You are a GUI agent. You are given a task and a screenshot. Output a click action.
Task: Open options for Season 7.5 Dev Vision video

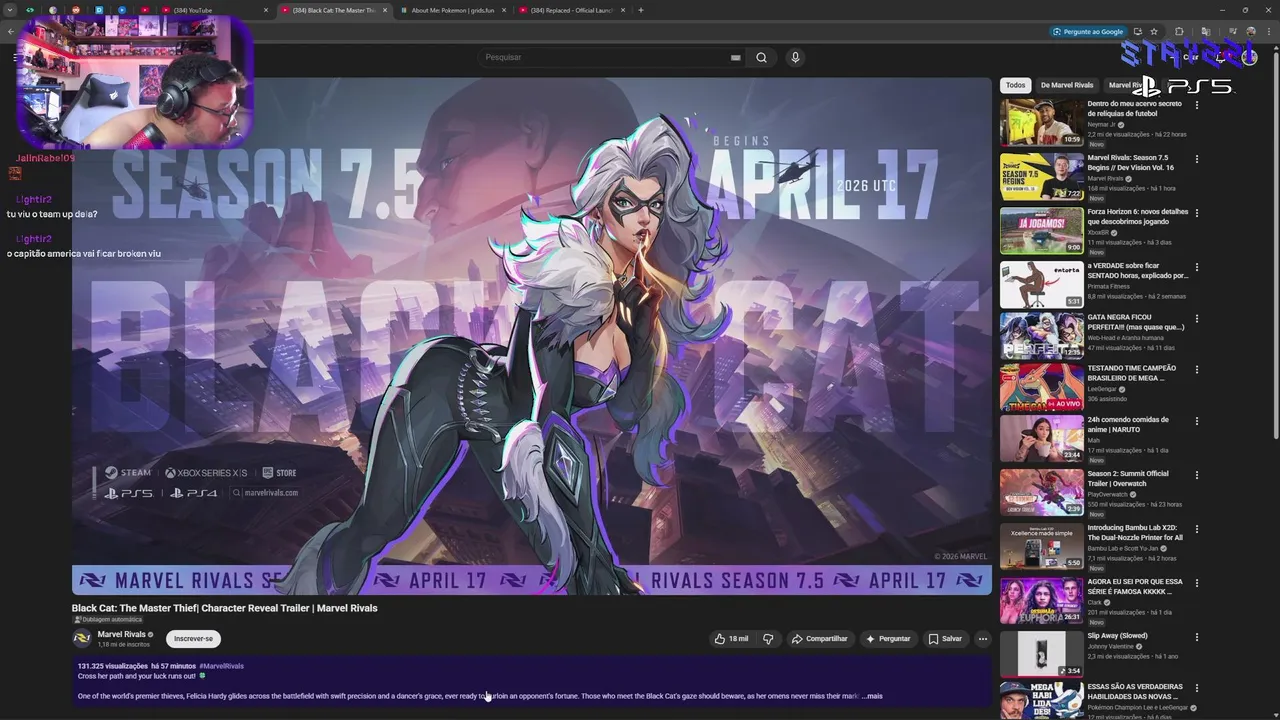tap(1196, 159)
